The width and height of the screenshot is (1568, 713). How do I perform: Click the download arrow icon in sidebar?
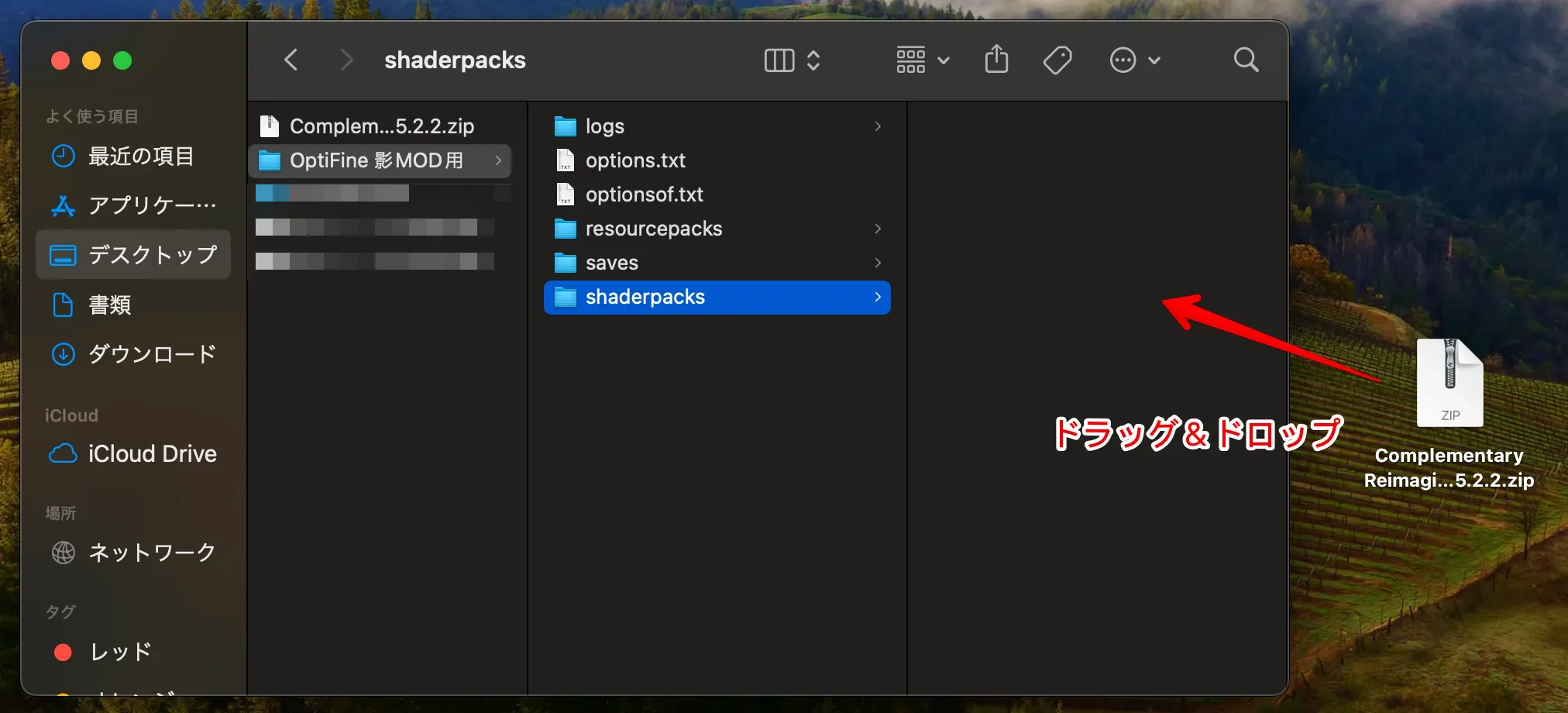(63, 354)
